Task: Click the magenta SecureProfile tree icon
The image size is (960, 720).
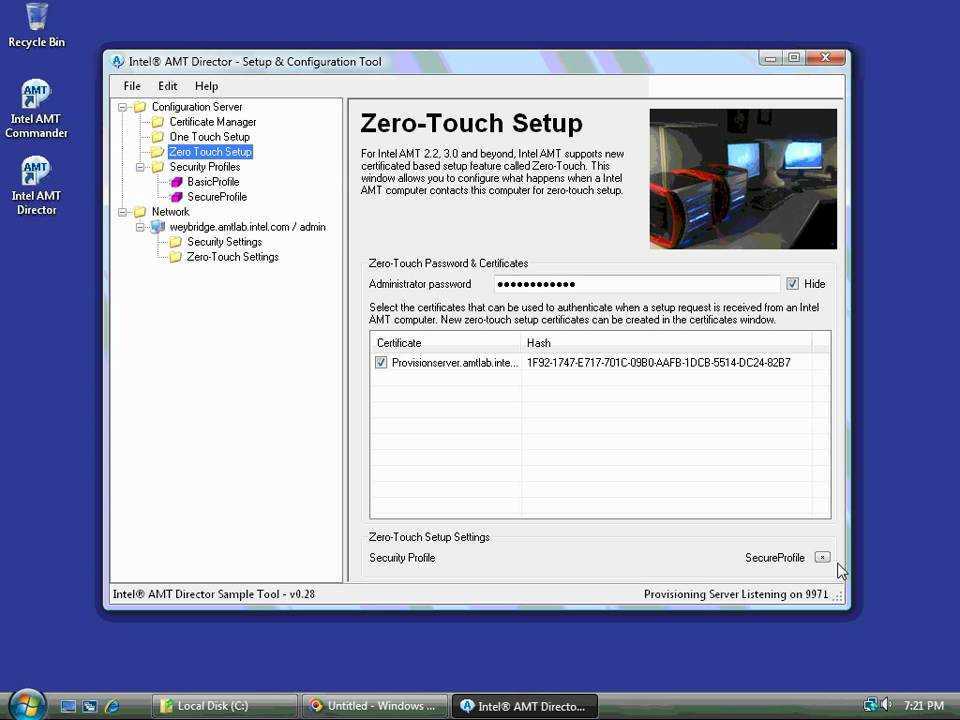Action: [176, 197]
